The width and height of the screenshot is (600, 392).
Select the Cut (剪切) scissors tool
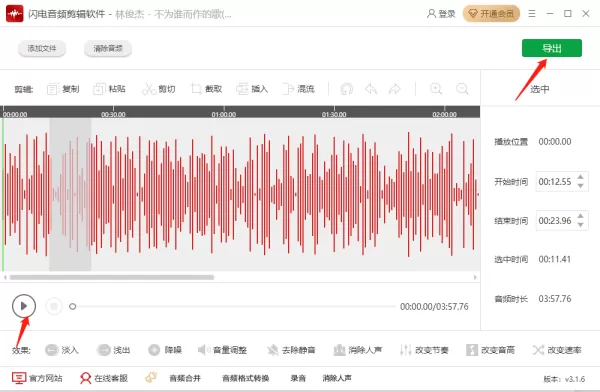point(159,89)
